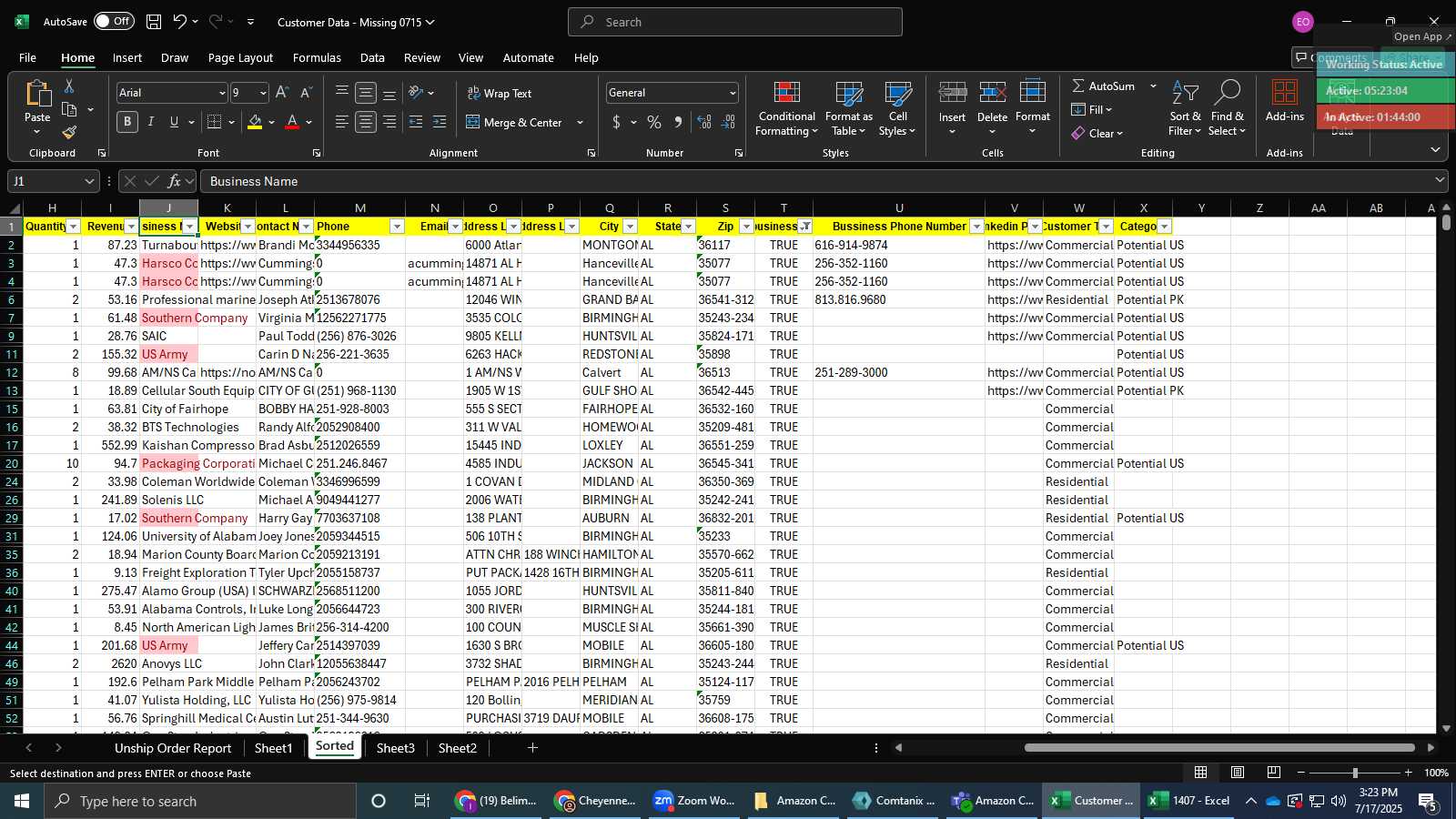Adjust the zoom slider in status bar
The width and height of the screenshot is (1456, 819).
pyautogui.click(x=1355, y=773)
